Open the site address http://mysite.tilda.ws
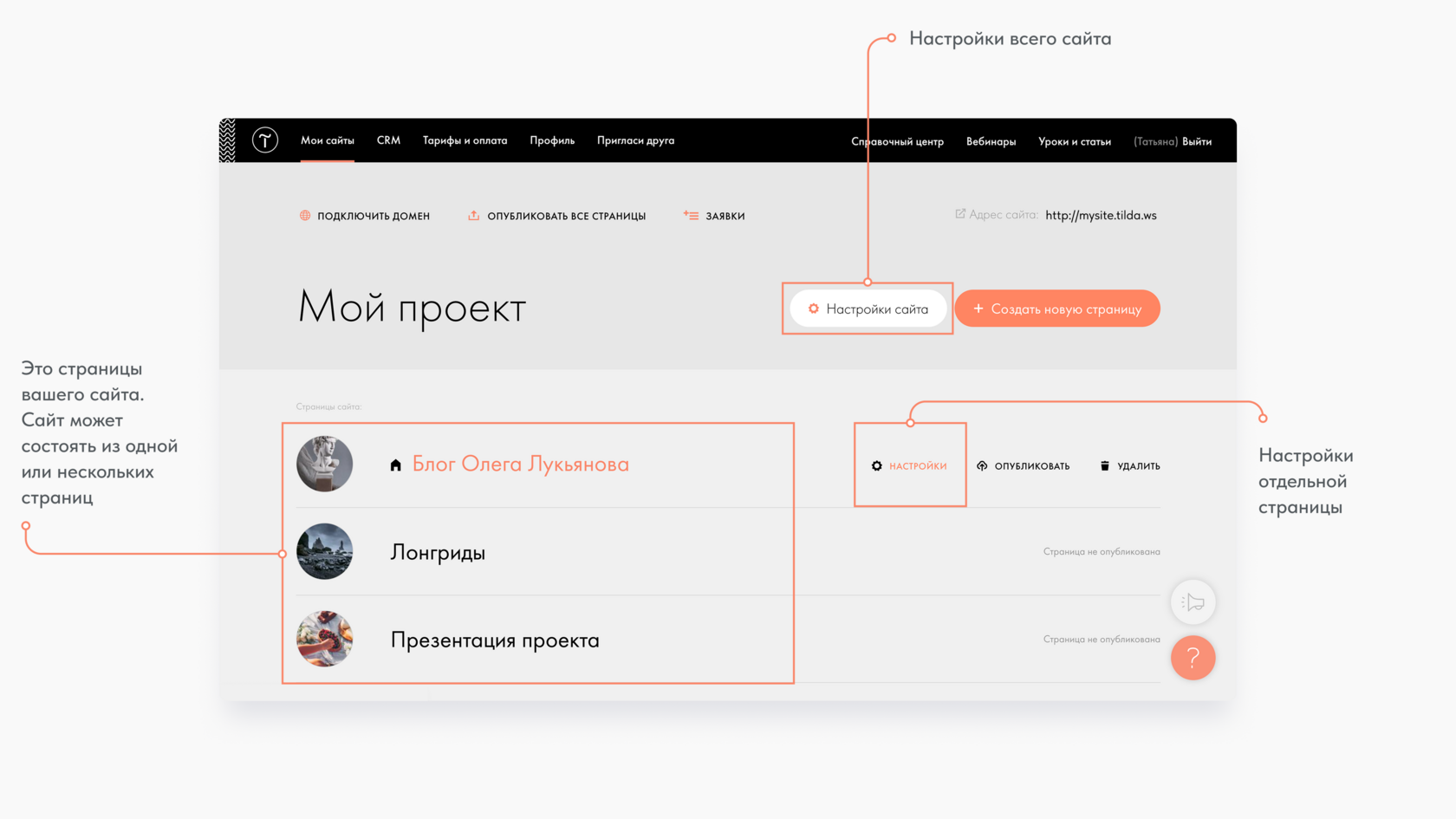This screenshot has height=819, width=1456. [x=1101, y=215]
